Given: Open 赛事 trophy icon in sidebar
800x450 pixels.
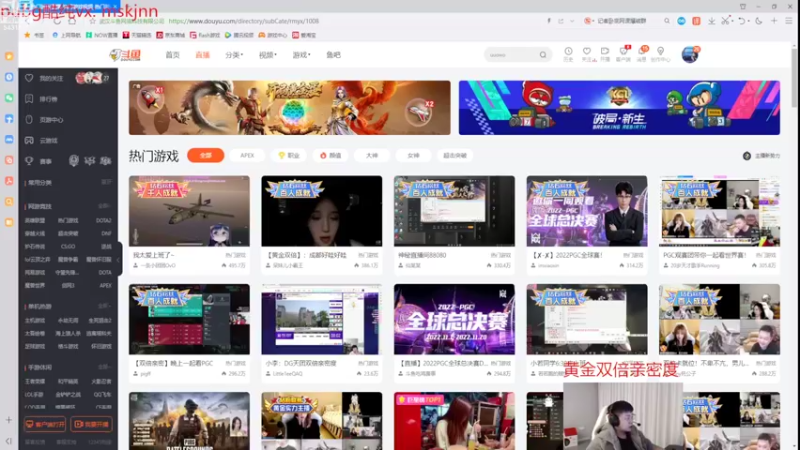Looking at the screenshot, I should 29,161.
